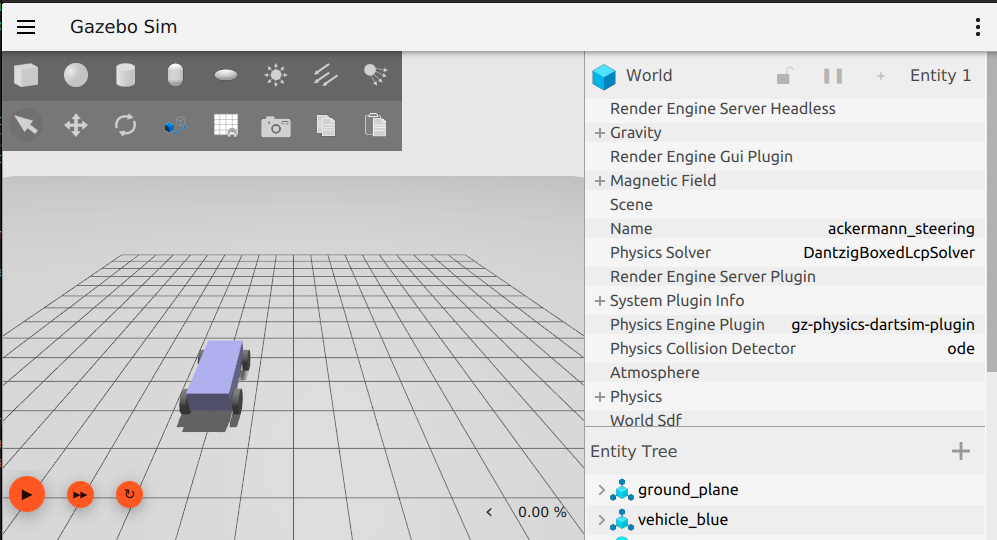Select the Scene row

pyautogui.click(x=785, y=205)
